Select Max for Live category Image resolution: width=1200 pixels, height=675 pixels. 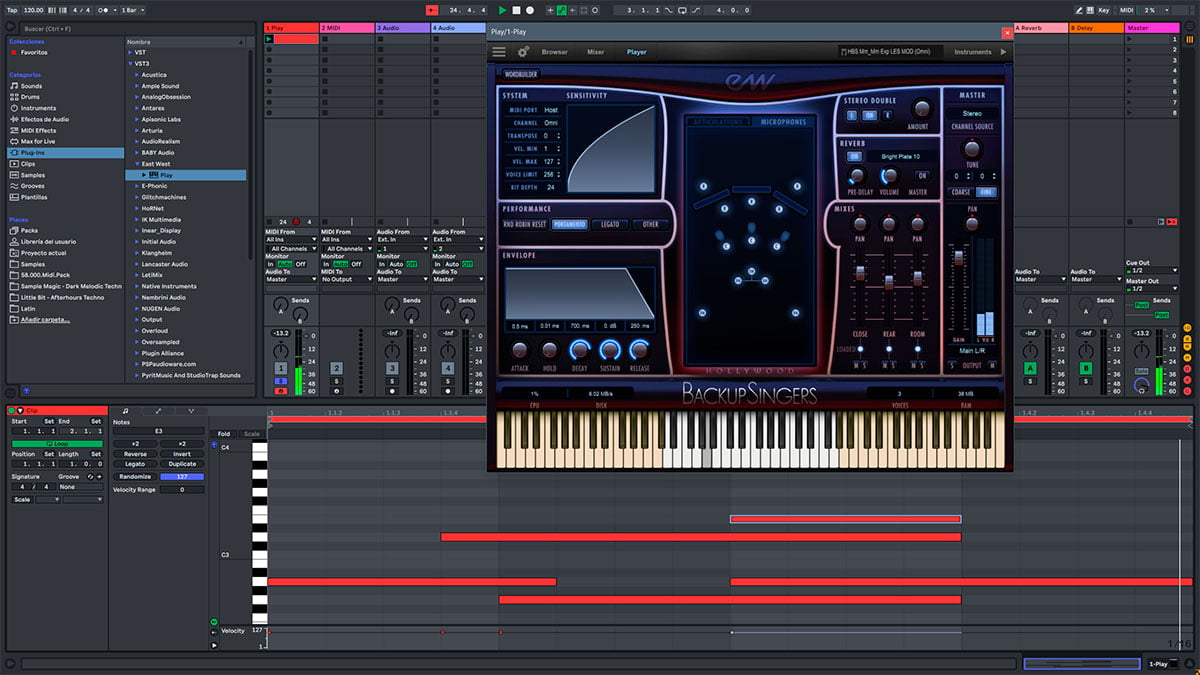tap(38, 141)
